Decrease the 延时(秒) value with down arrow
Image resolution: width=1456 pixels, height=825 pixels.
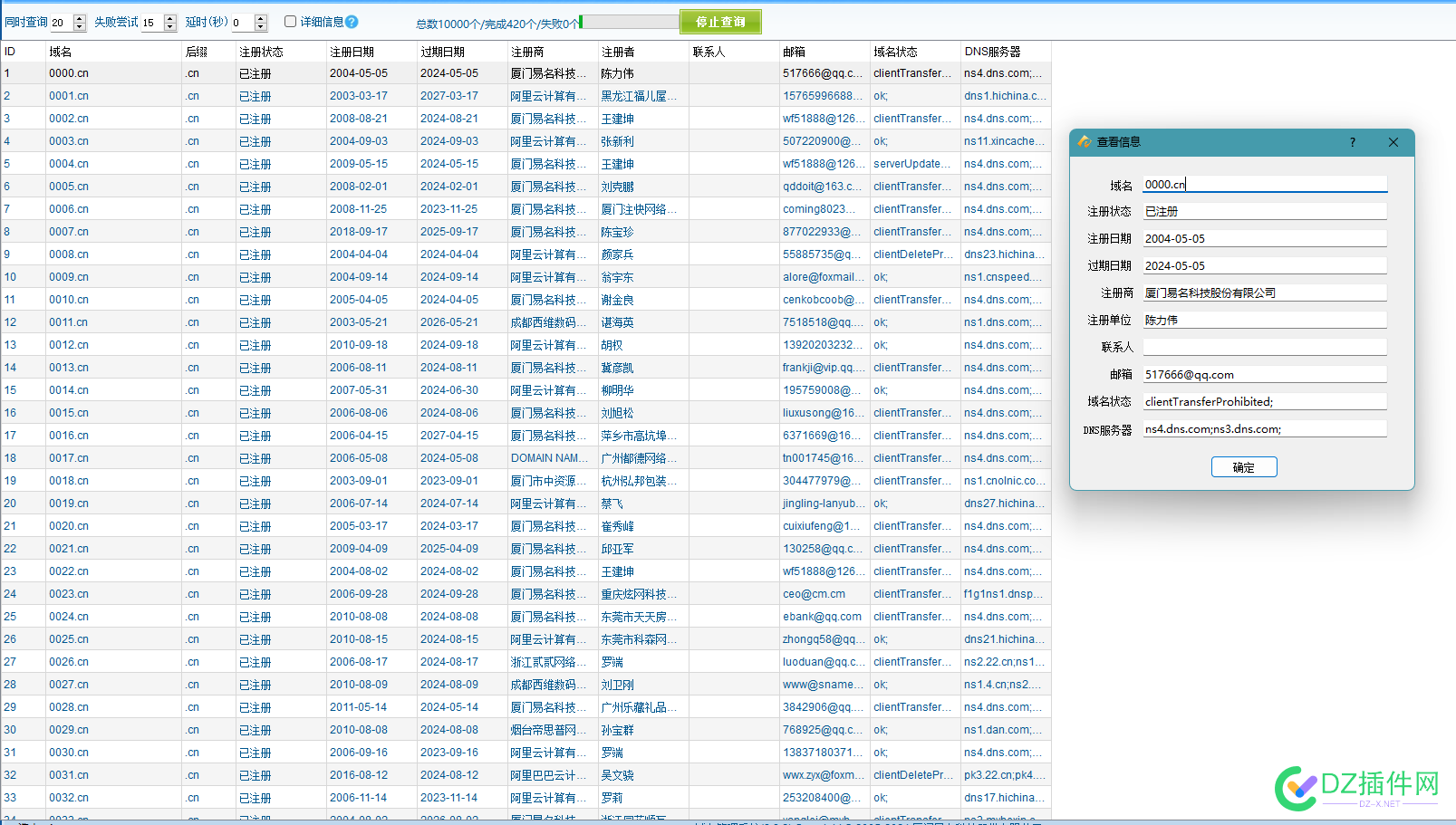pos(261,27)
